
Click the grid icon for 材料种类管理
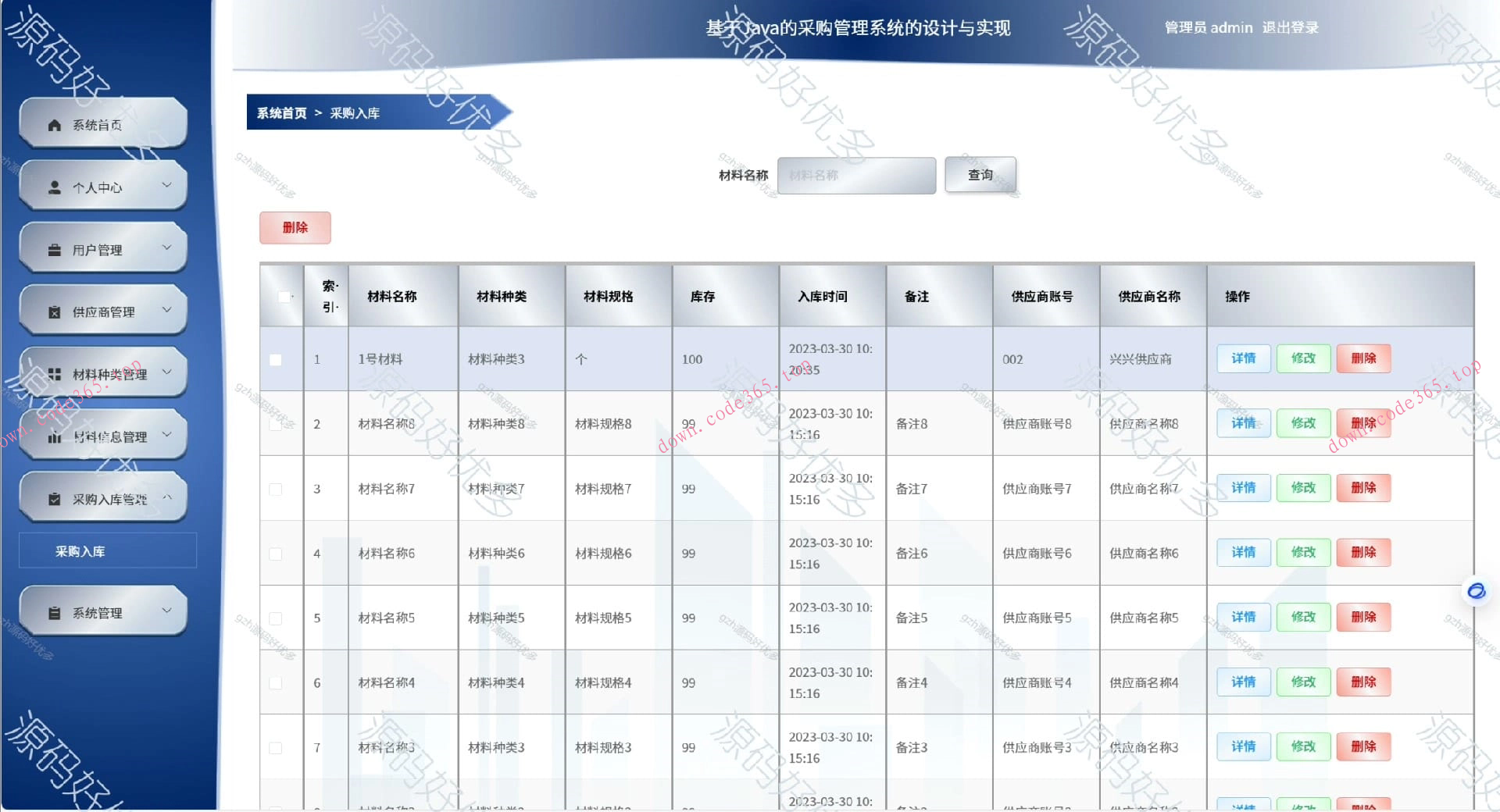pos(53,373)
